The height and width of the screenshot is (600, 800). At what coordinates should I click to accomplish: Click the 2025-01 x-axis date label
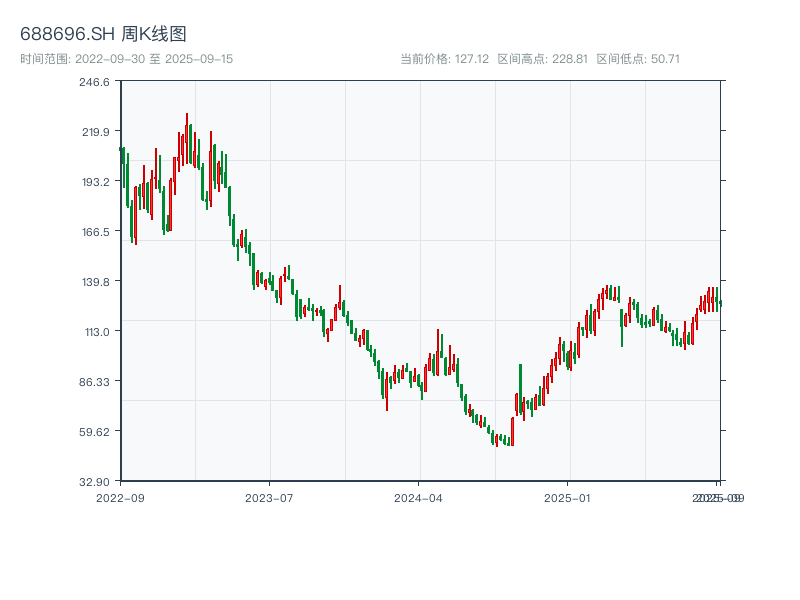tap(569, 497)
